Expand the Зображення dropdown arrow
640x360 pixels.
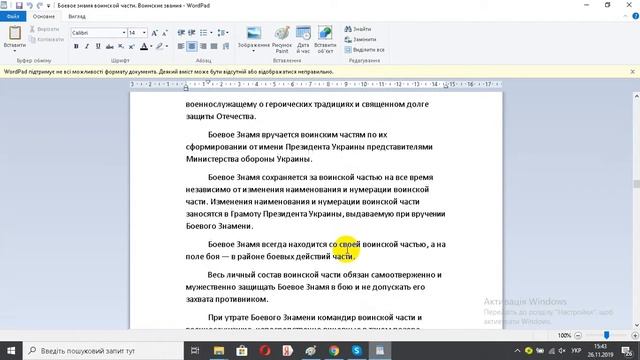[253, 51]
